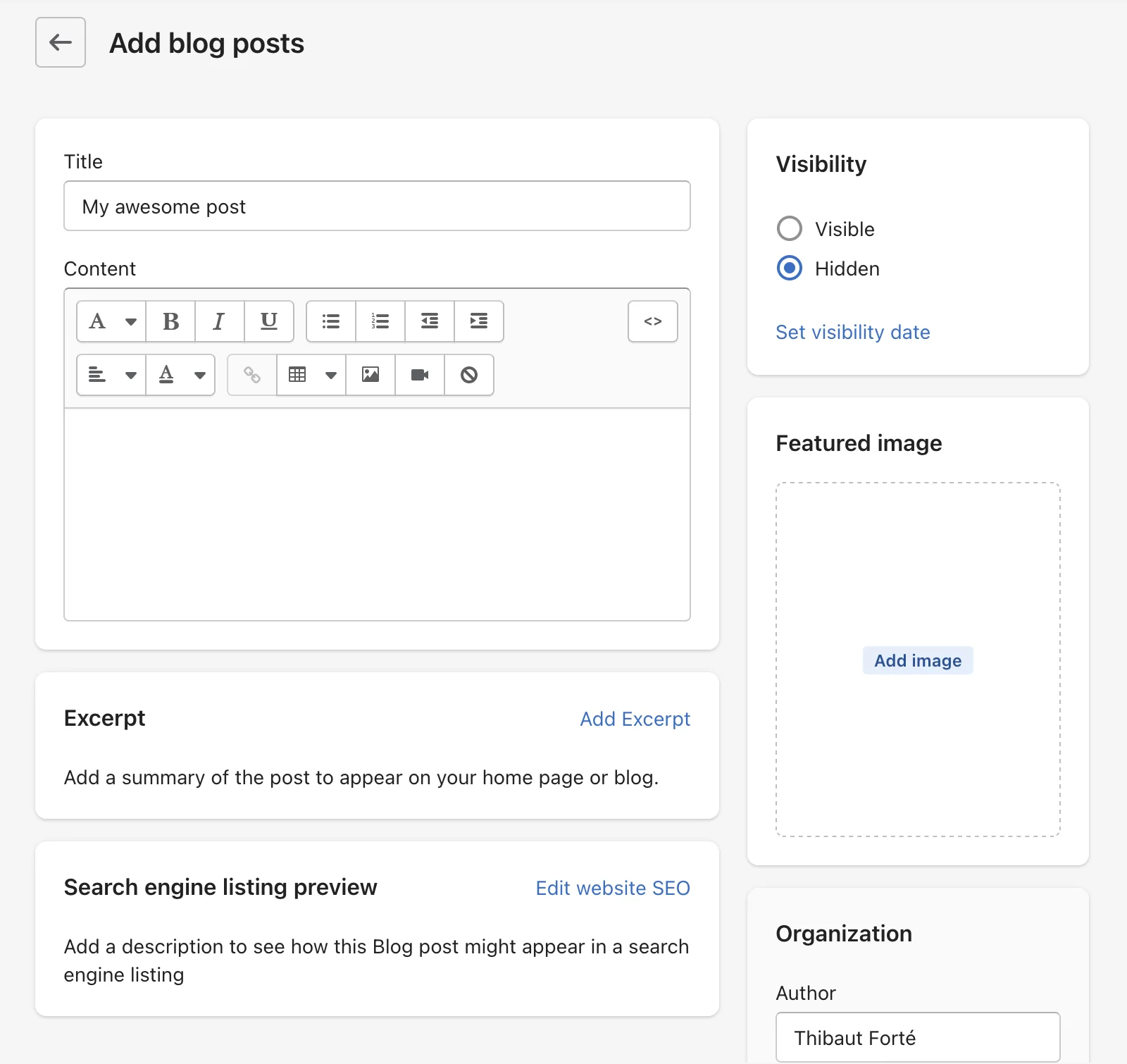Click the Excerpt heading
The height and width of the screenshot is (1064, 1127).
click(x=104, y=718)
